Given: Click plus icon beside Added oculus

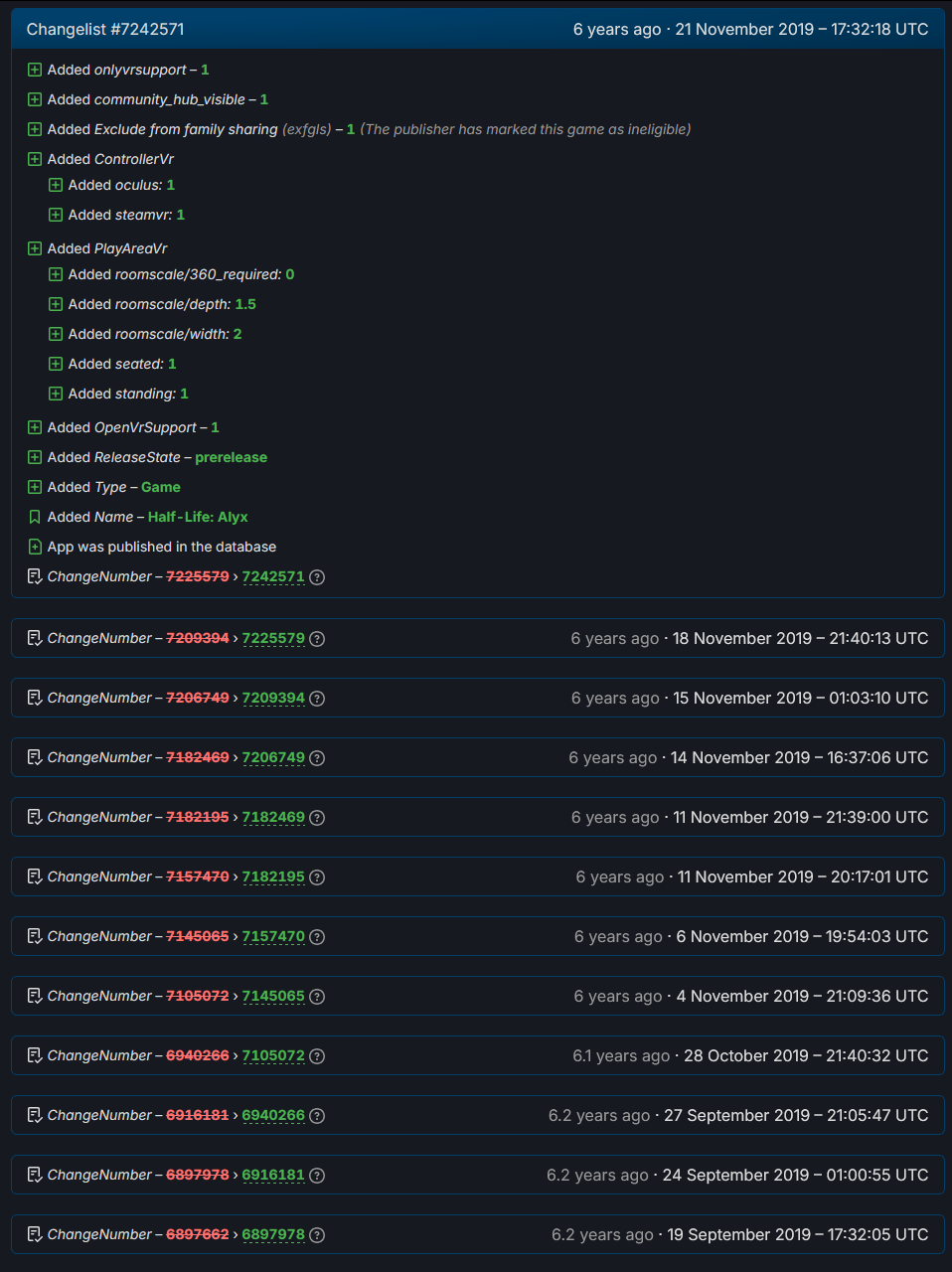Looking at the screenshot, I should coord(56,185).
